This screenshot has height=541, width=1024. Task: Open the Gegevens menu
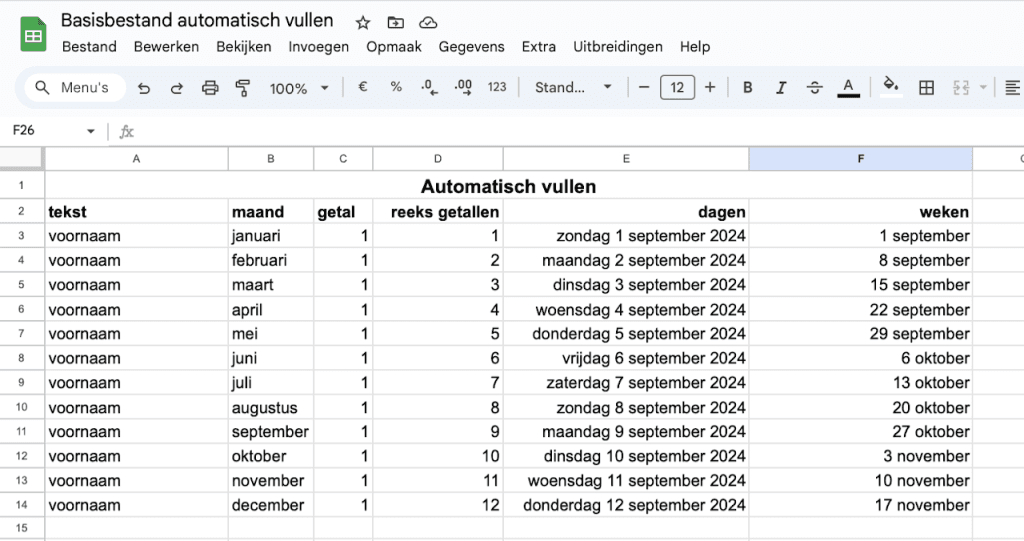click(471, 46)
